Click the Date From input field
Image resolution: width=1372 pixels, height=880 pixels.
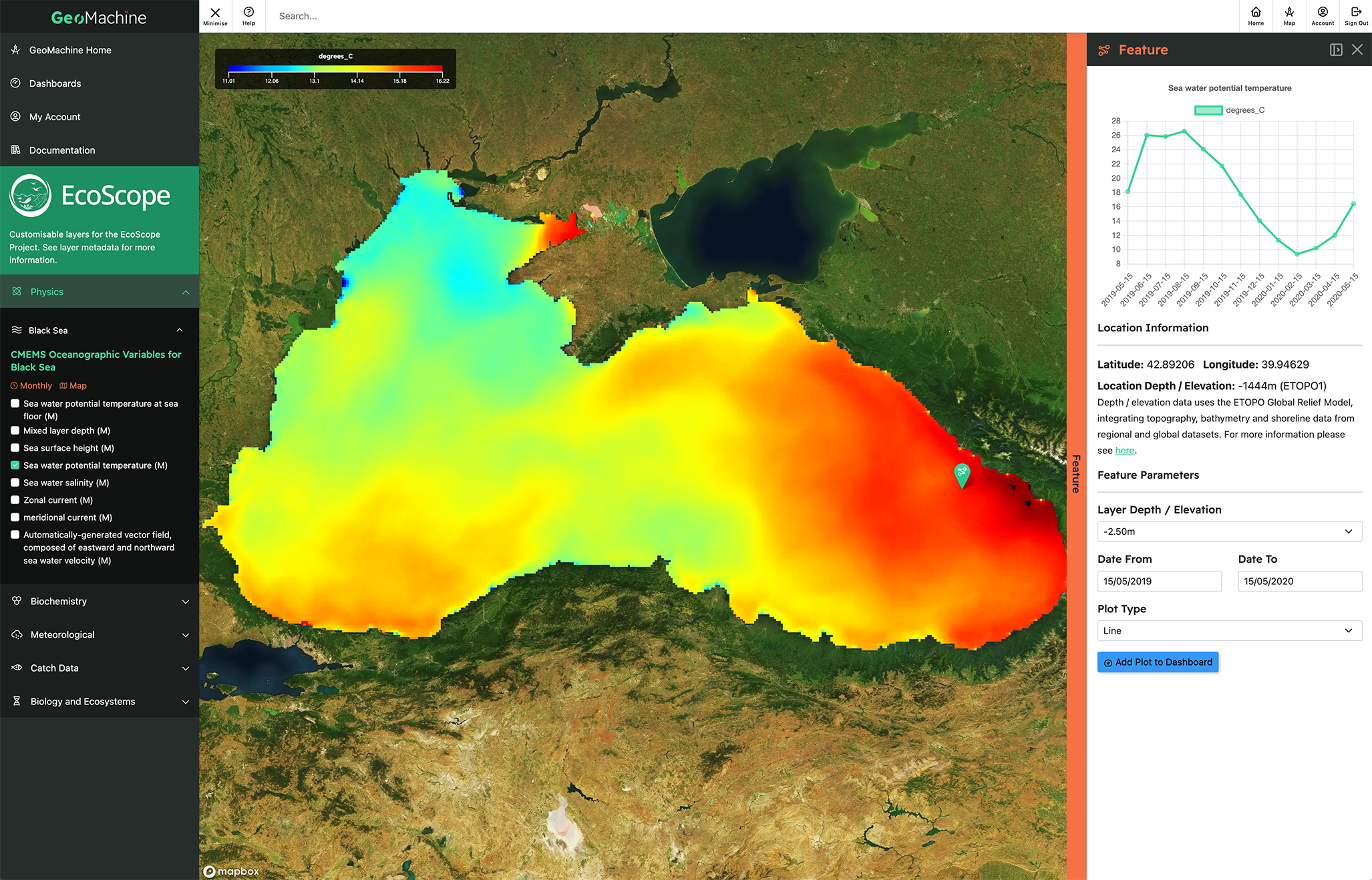(x=1159, y=581)
